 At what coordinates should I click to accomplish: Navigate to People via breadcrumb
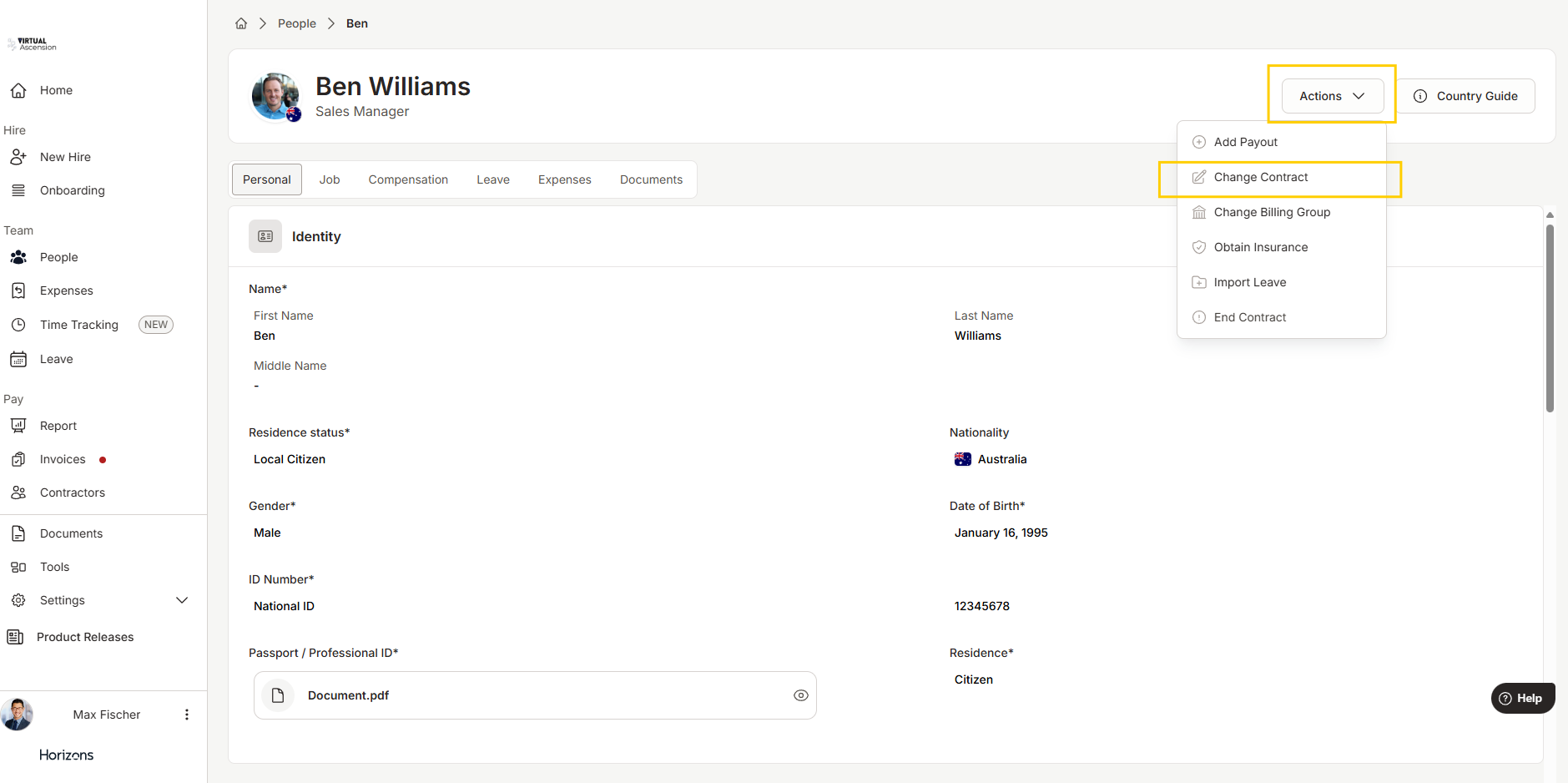pos(296,23)
